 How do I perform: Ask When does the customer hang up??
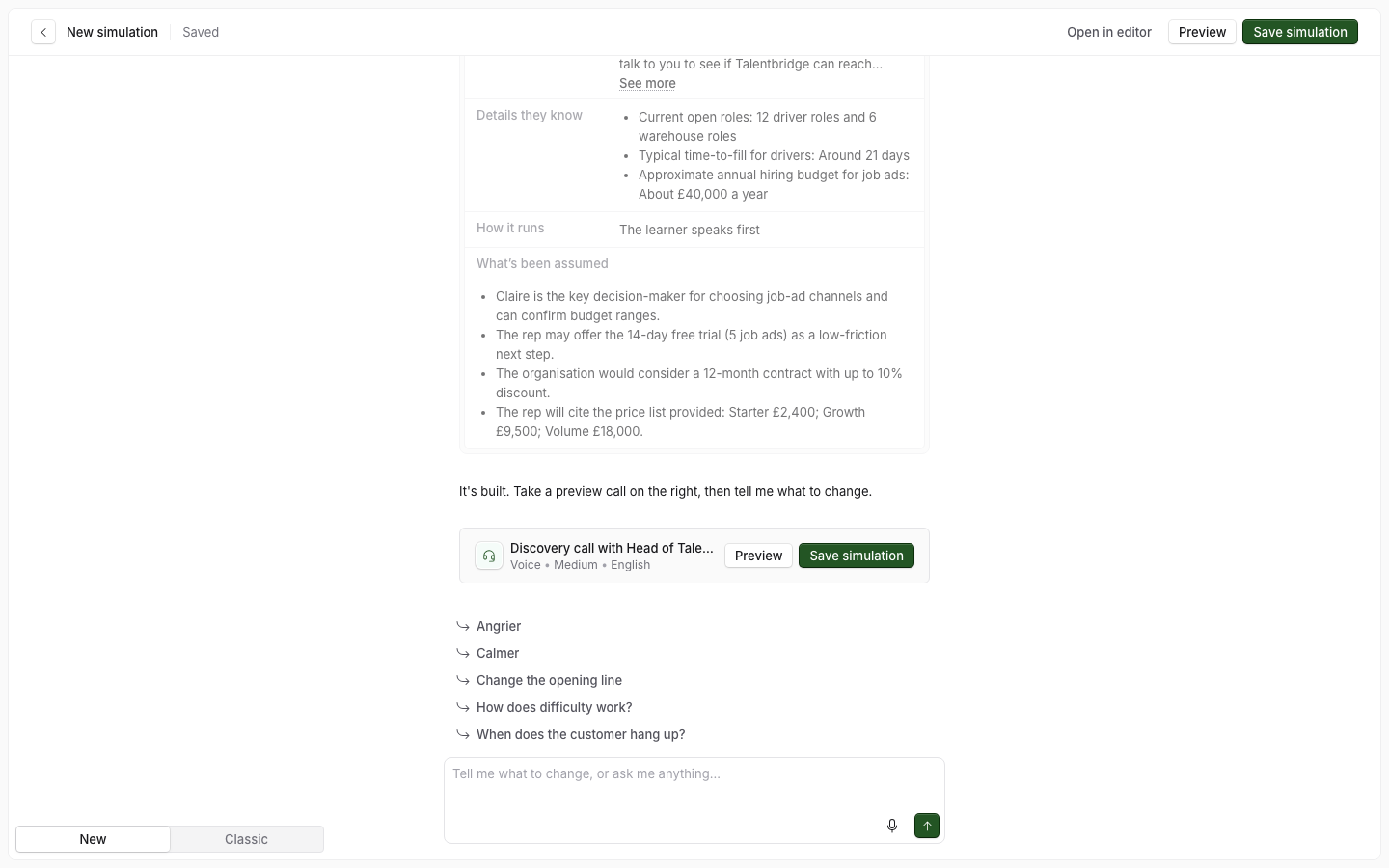(581, 734)
